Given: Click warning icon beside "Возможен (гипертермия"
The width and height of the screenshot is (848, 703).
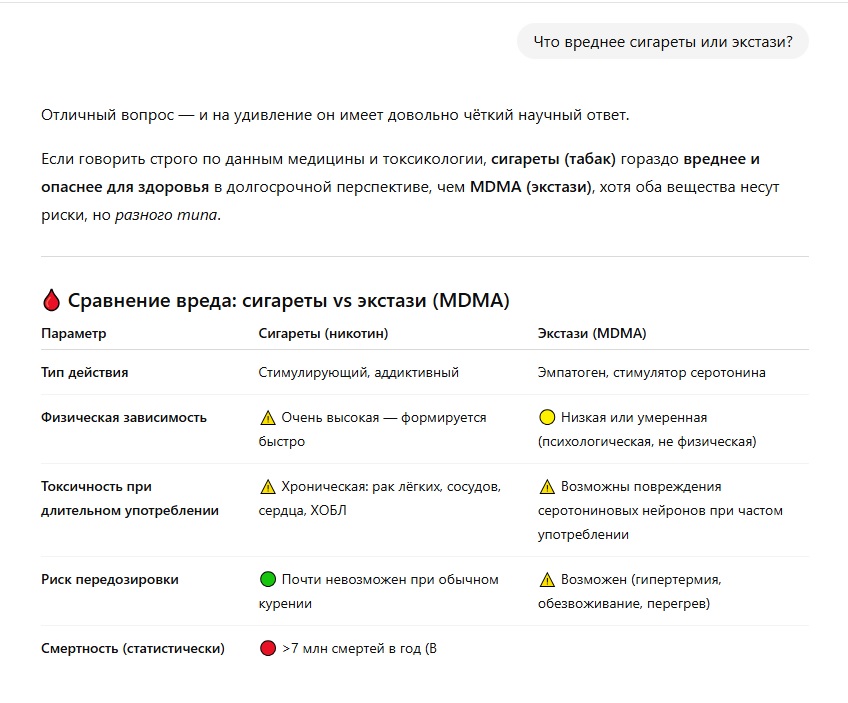Looking at the screenshot, I should pos(546,579).
